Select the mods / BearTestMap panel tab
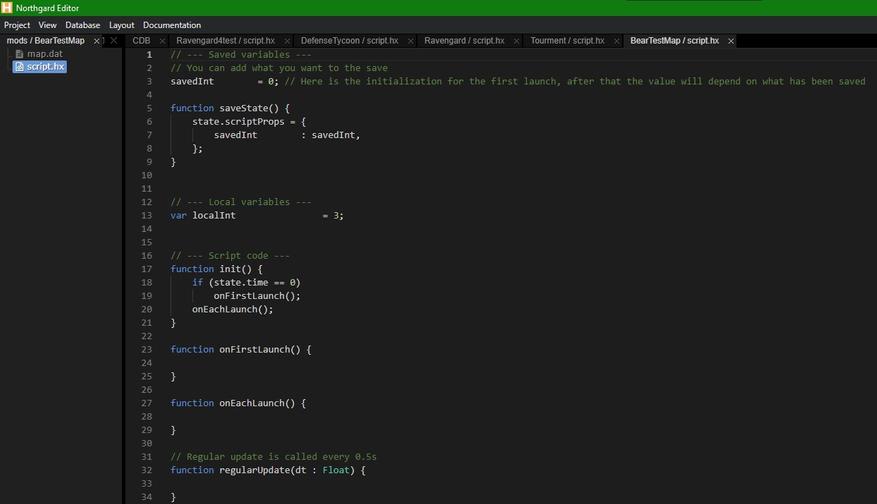This screenshot has height=504, width=877. [45, 41]
